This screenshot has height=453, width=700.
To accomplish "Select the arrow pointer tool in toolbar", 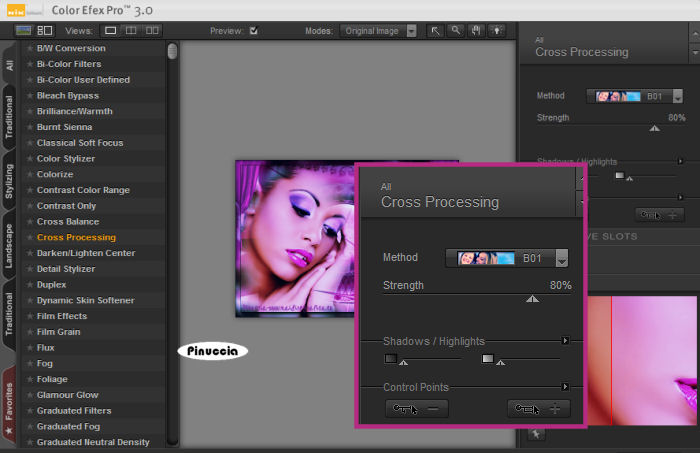I will coord(435,31).
